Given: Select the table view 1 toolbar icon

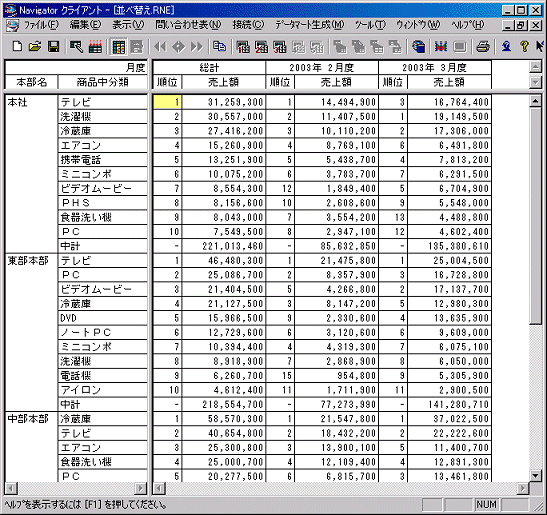Looking at the screenshot, I should click(x=243, y=46).
